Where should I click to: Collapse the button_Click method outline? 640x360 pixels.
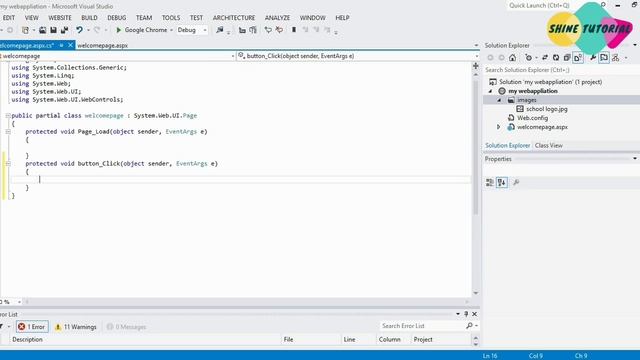click(8, 163)
